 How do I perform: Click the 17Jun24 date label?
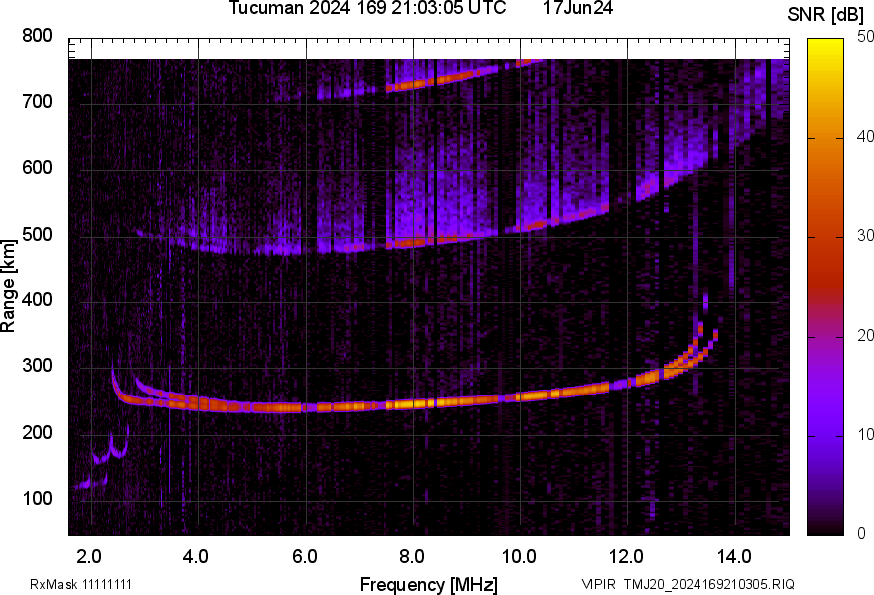tap(578, 8)
